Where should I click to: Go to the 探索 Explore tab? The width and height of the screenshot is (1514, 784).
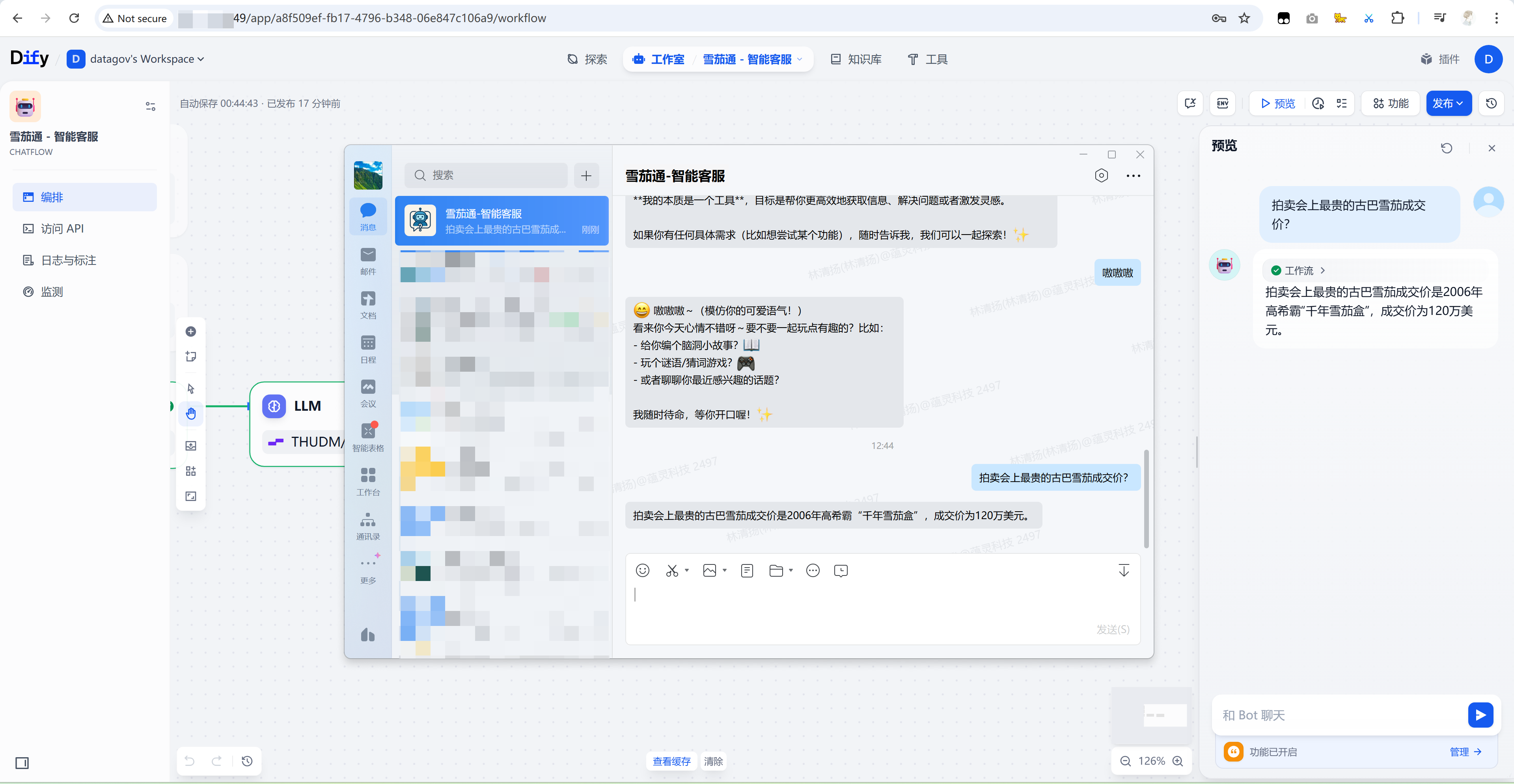587,59
